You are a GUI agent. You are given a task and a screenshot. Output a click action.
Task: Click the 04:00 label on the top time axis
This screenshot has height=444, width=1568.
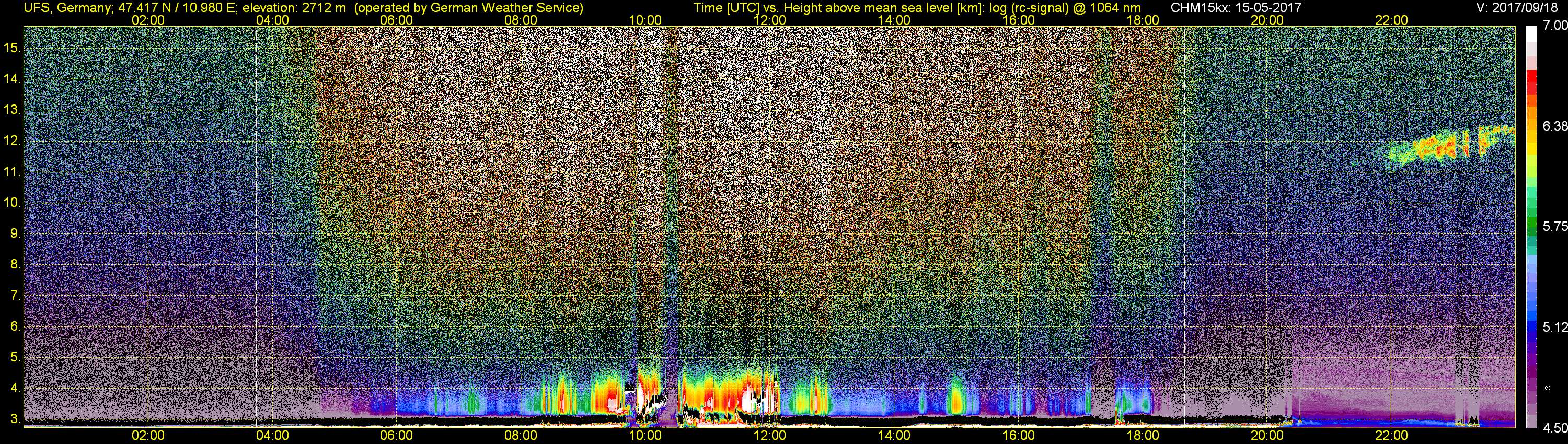[272, 20]
